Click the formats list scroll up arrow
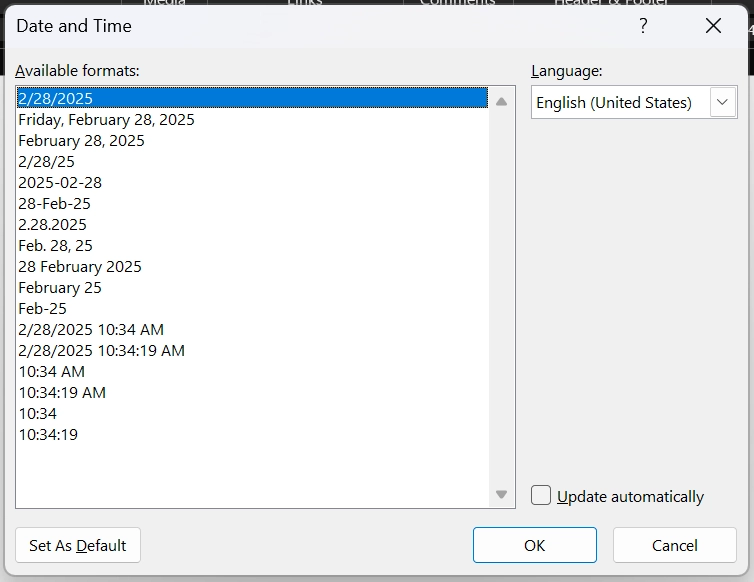This screenshot has height=582, width=754. pyautogui.click(x=501, y=101)
